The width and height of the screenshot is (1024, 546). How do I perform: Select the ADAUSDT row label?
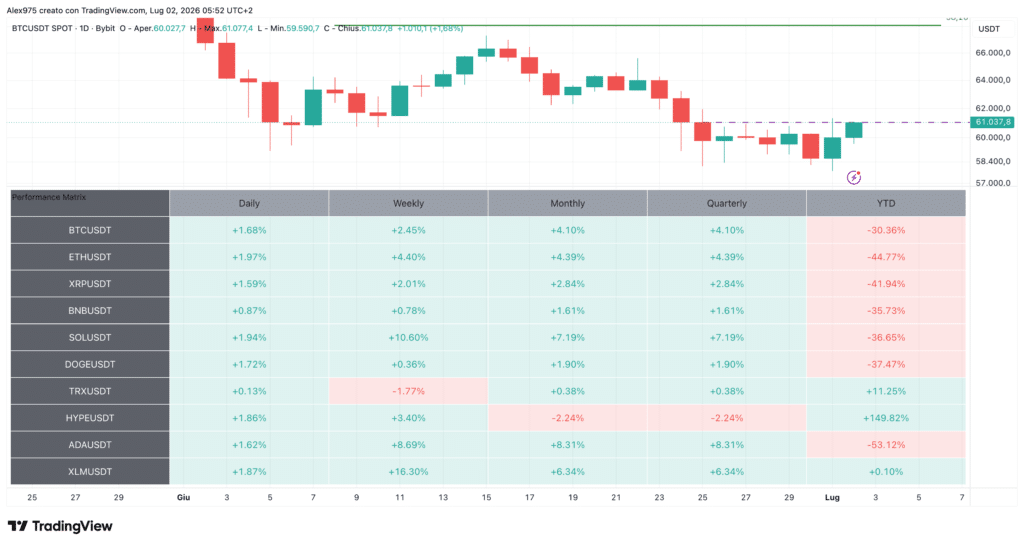(89, 444)
